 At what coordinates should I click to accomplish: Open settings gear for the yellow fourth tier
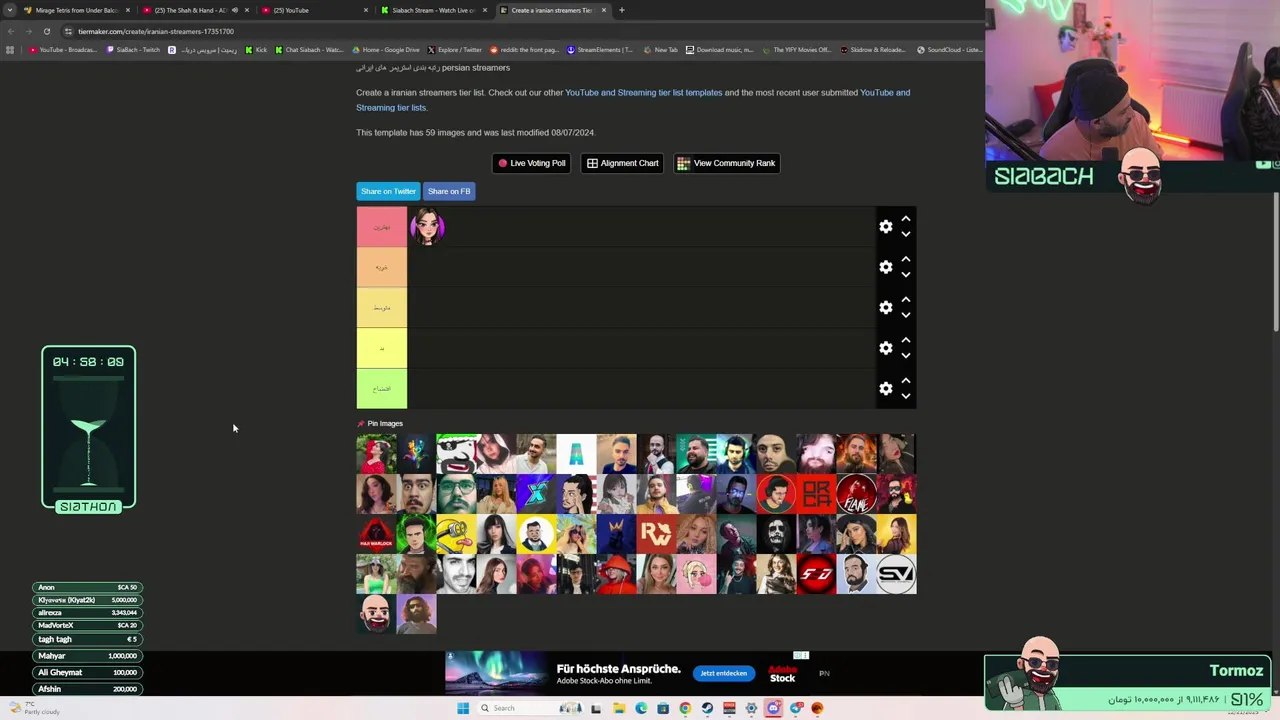[x=885, y=348]
